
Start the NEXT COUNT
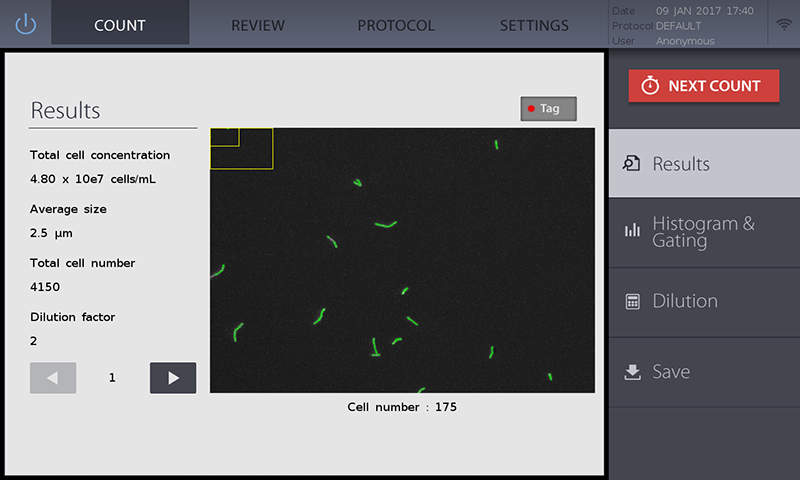704,86
